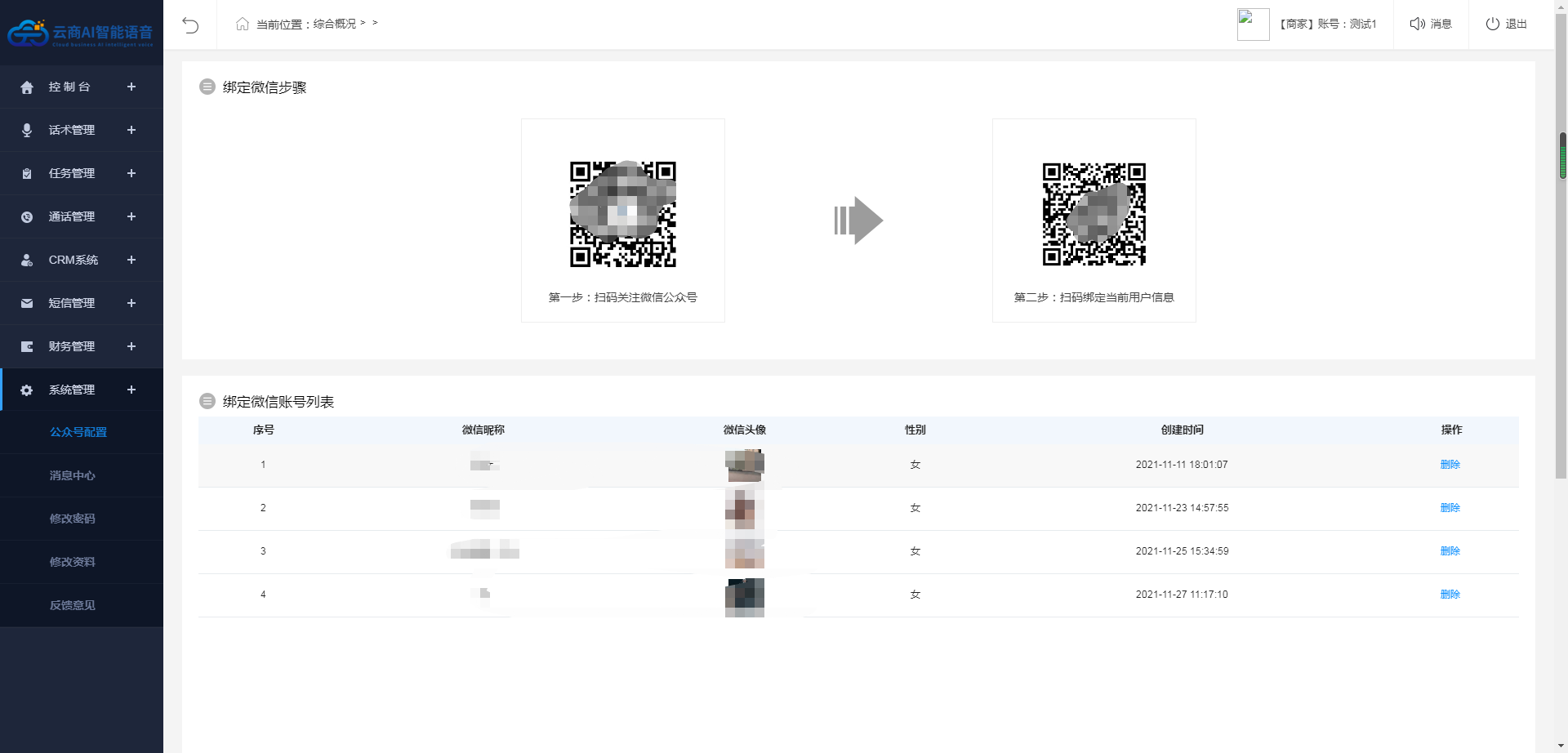Select 修改密码 in the sidebar
Screen dimensions: 1568x753
(72, 519)
